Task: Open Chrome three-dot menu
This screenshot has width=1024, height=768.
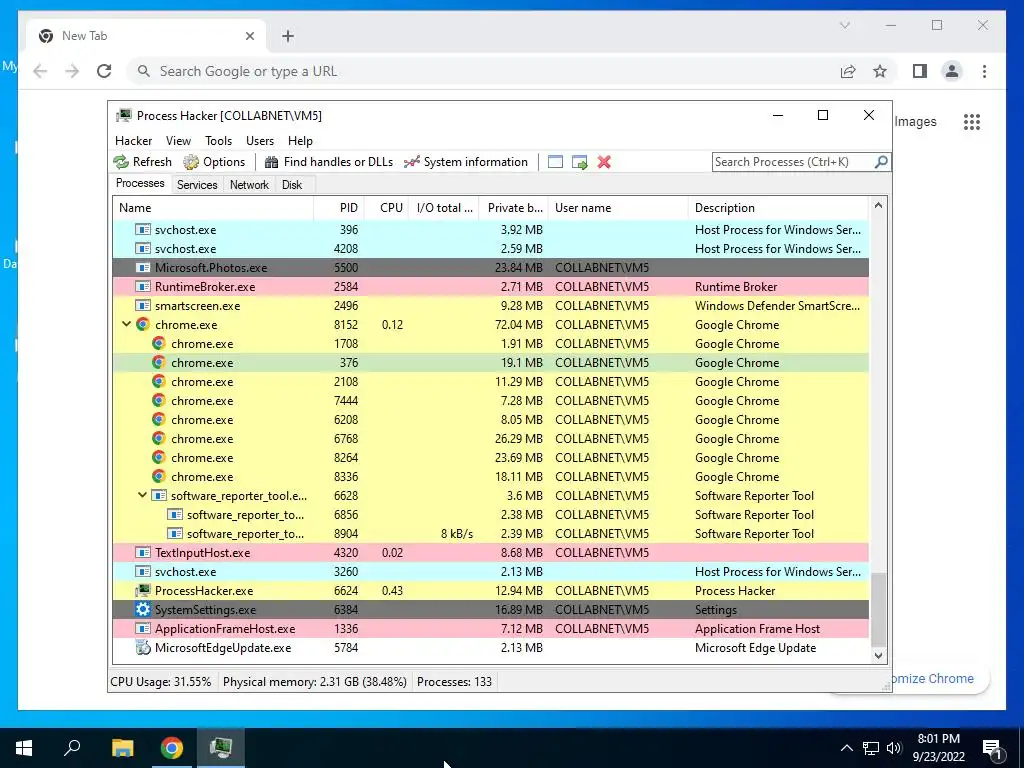Action: 984,71
